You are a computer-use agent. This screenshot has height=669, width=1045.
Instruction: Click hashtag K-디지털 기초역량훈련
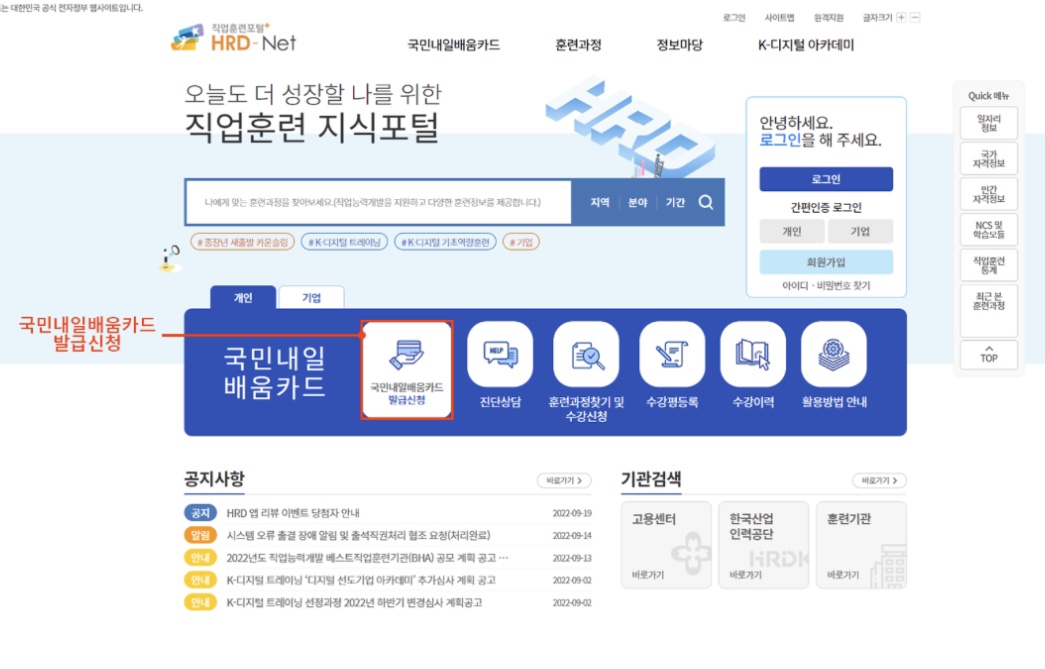coord(445,242)
